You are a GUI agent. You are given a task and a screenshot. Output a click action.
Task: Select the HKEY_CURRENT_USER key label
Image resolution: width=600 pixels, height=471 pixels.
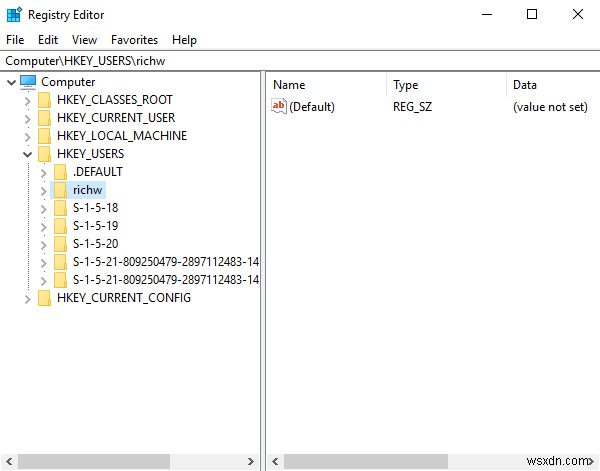click(116, 118)
